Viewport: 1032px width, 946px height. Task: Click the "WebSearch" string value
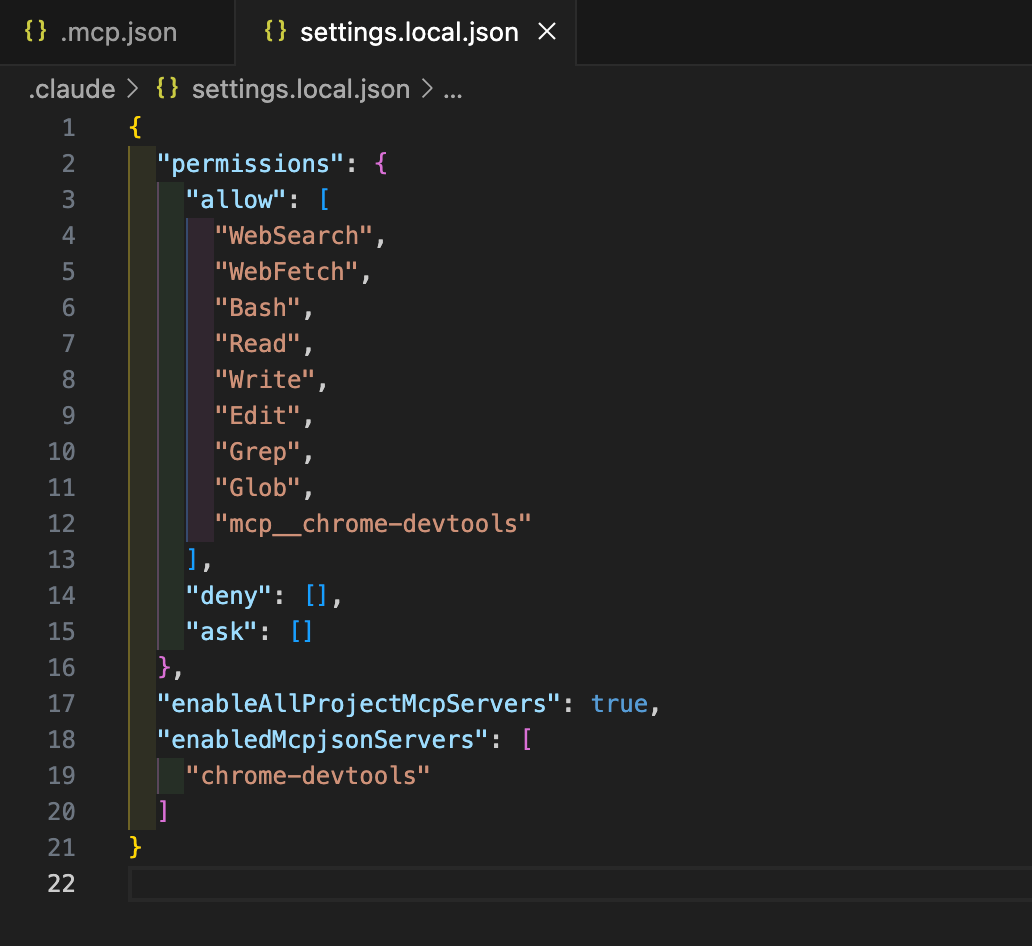point(293,235)
